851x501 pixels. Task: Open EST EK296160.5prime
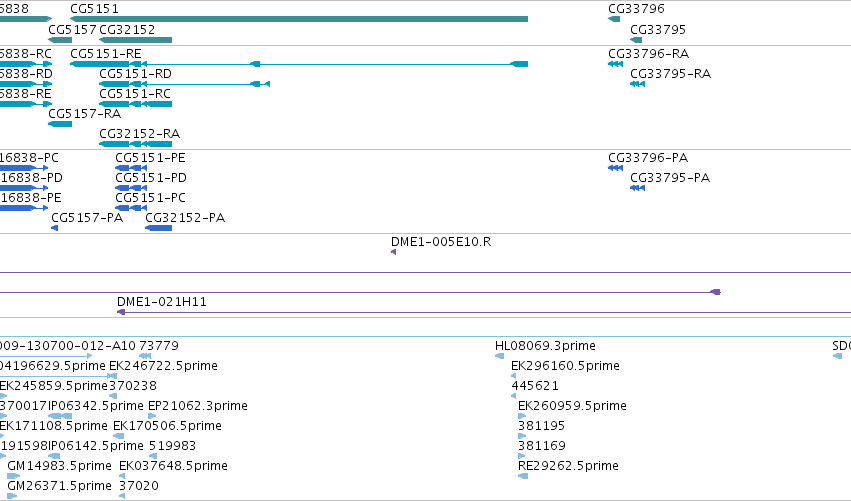(566, 366)
